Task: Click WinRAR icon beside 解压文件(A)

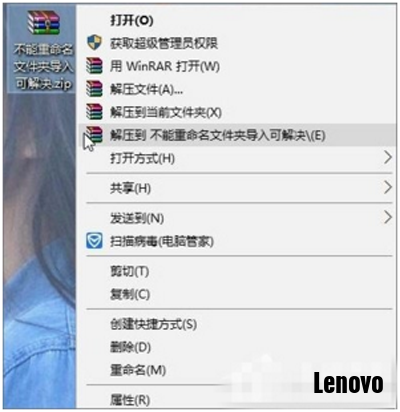Action: [x=94, y=89]
